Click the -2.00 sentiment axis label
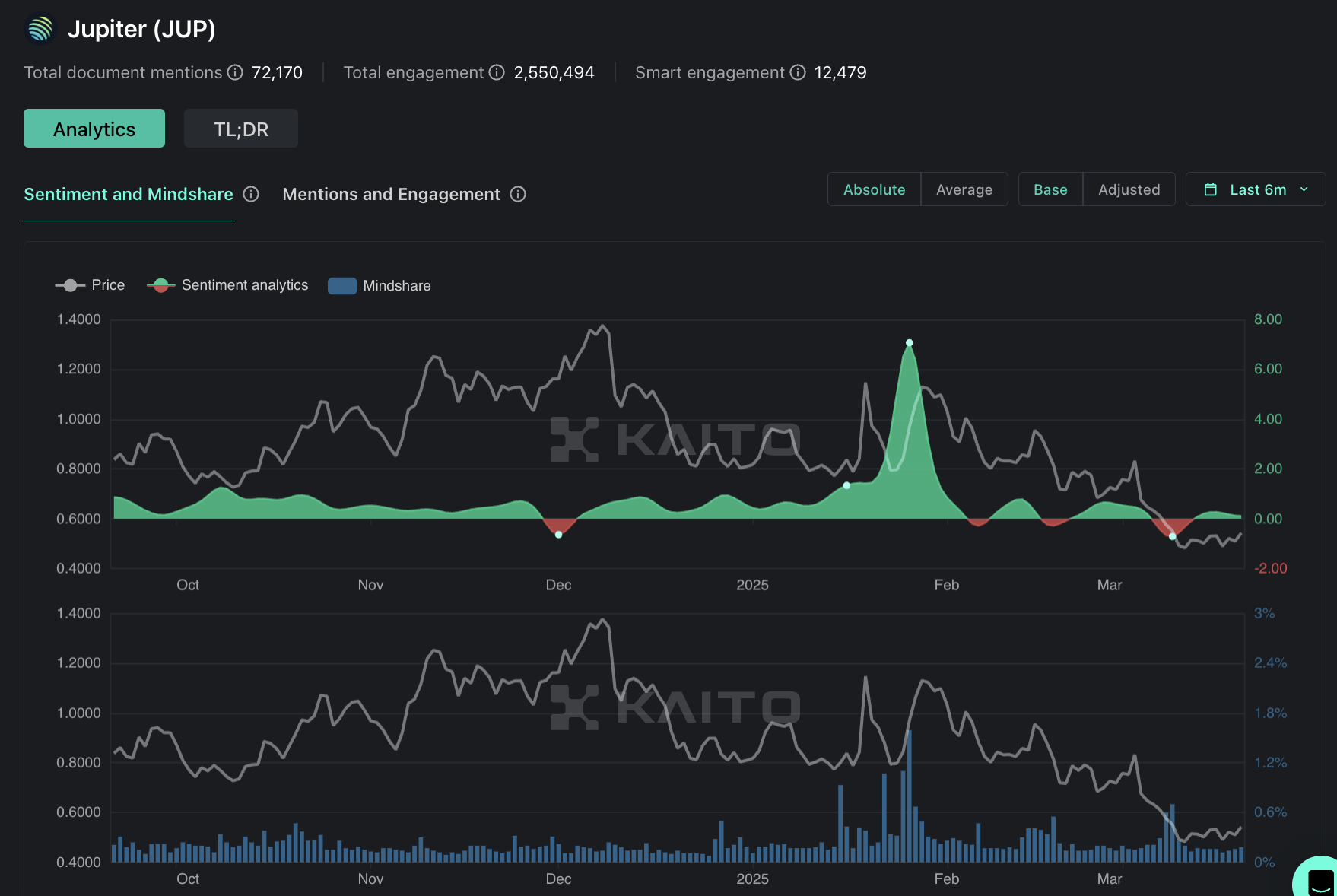This screenshot has width=1337, height=896. pos(1270,568)
